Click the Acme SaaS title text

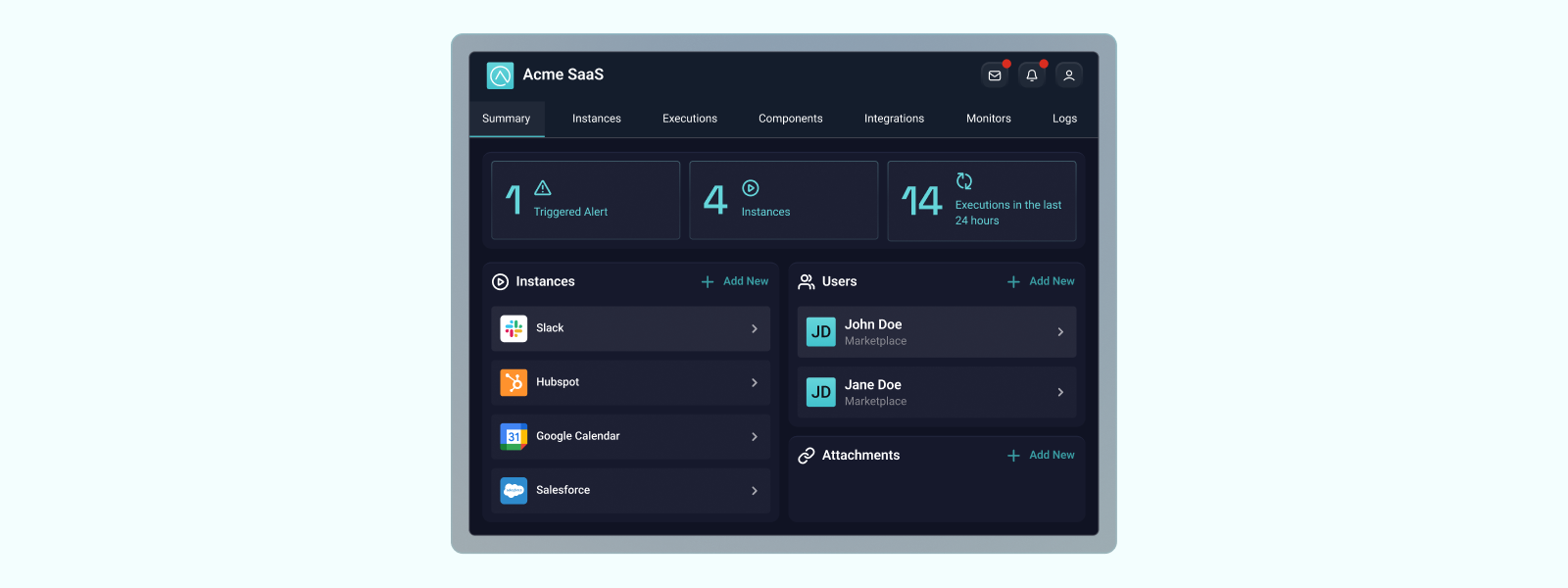pos(563,74)
